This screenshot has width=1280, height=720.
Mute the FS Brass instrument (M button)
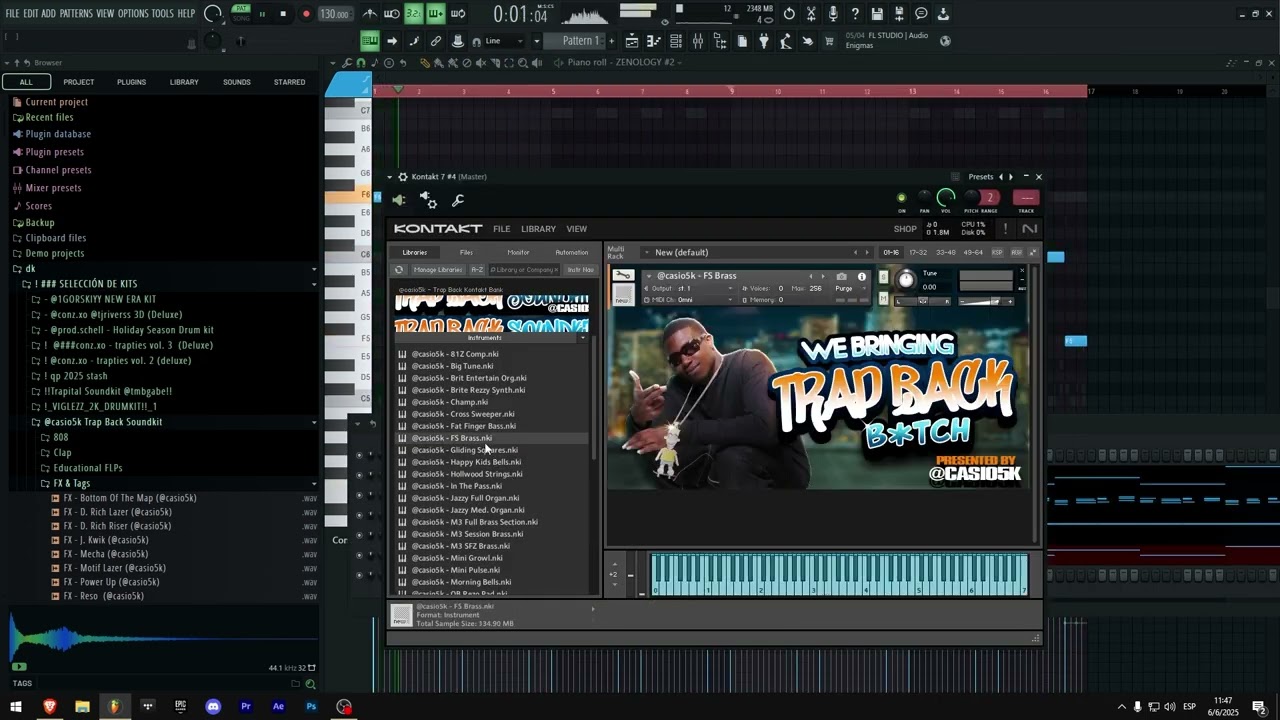click(x=883, y=298)
